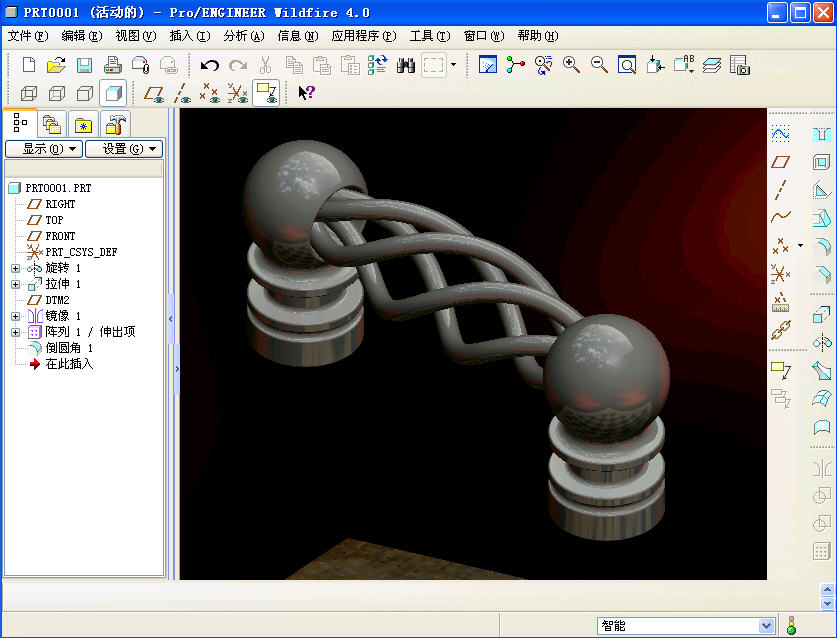Undo the last action
This screenshot has width=837, height=638.
tap(210, 65)
